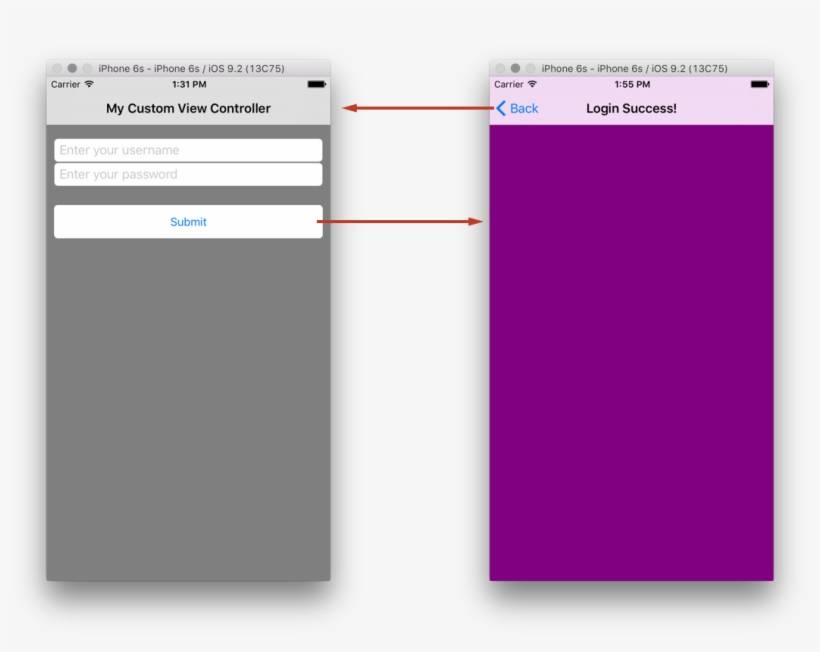Tap the Enter your password field
This screenshot has height=652, width=820.
[188, 174]
